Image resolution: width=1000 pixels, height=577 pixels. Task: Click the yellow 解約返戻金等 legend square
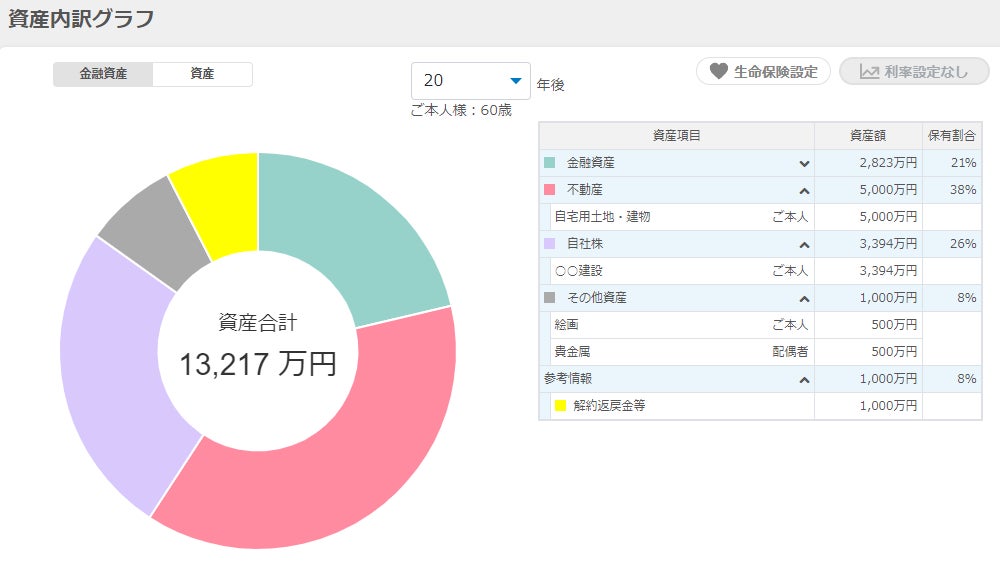click(x=560, y=405)
